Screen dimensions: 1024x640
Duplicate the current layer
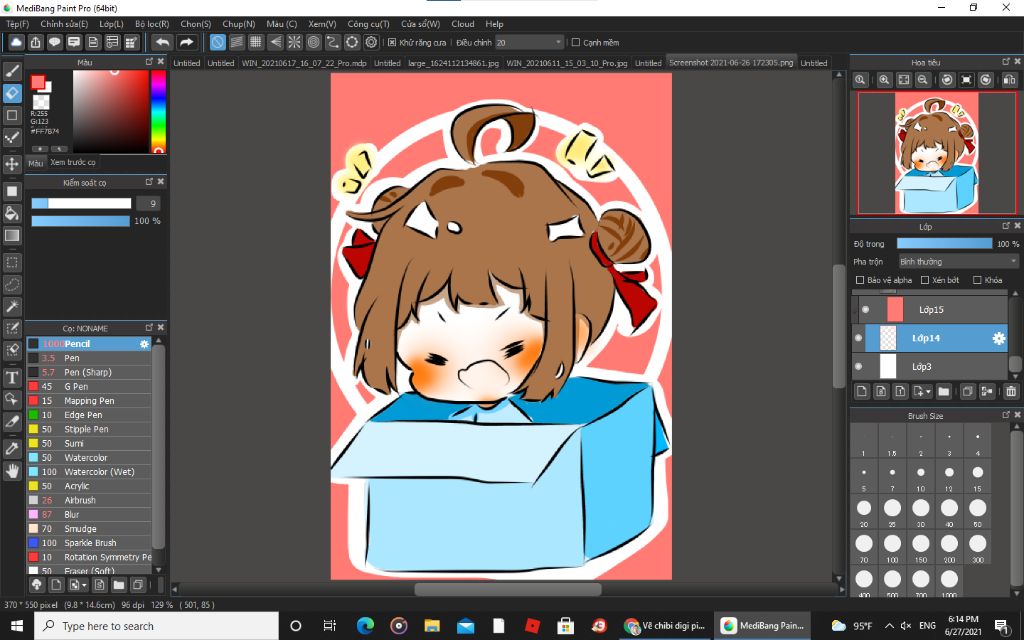[968, 391]
